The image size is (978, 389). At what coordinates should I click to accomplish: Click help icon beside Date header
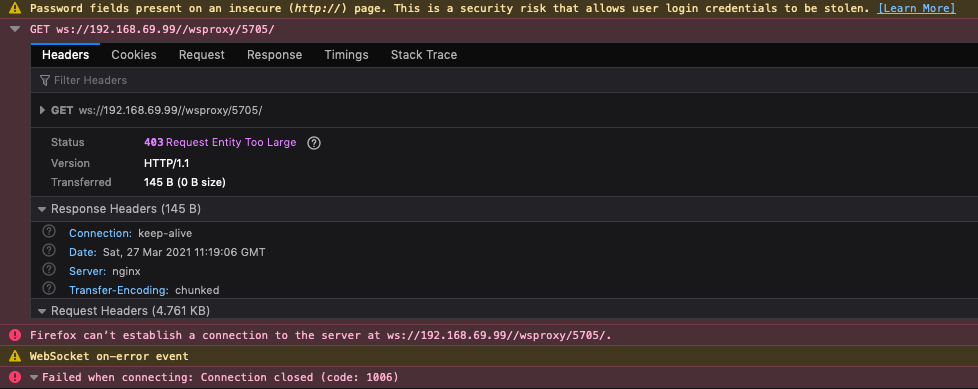point(49,251)
